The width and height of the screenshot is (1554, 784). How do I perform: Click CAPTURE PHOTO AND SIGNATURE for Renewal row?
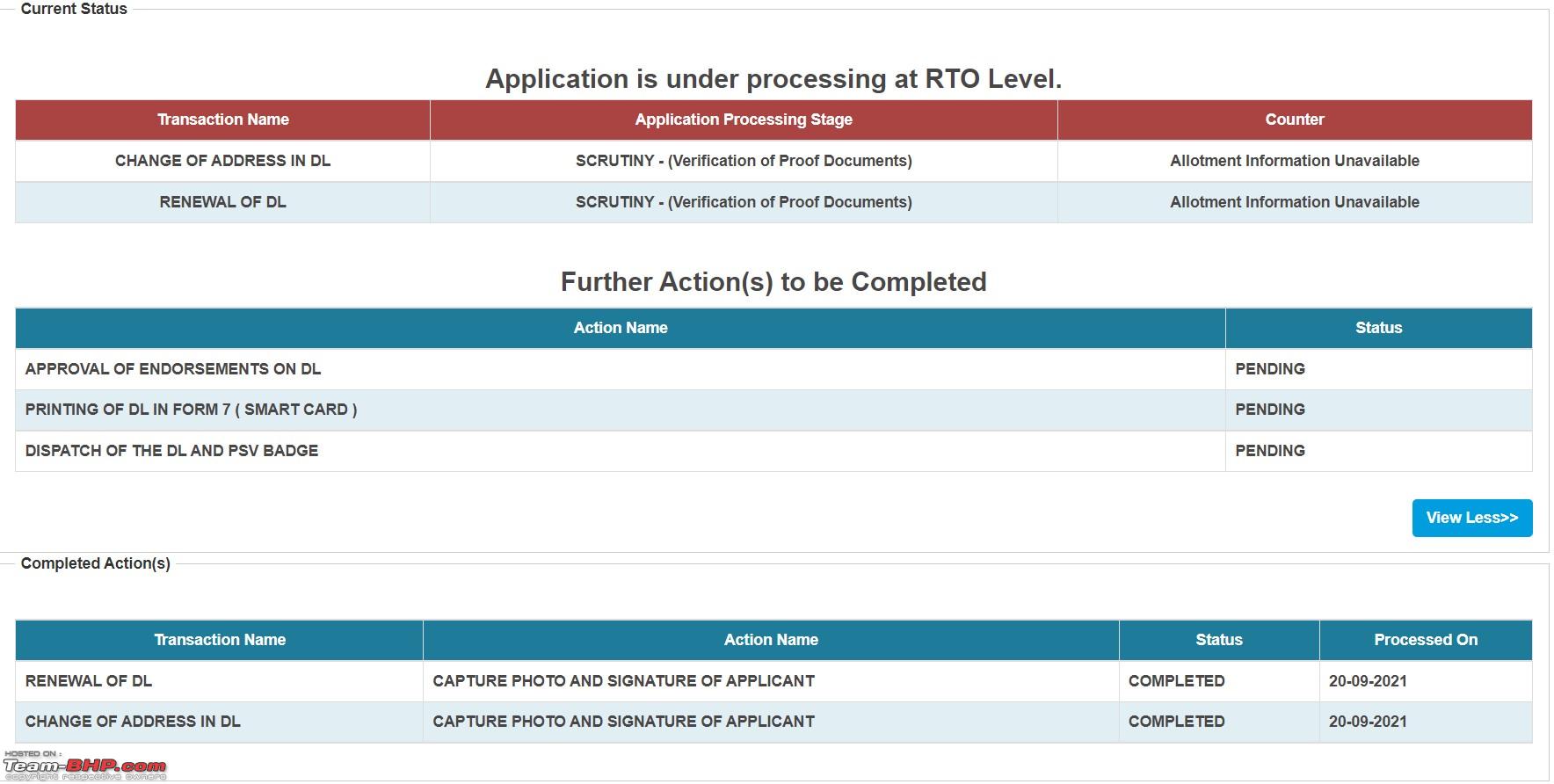623,681
